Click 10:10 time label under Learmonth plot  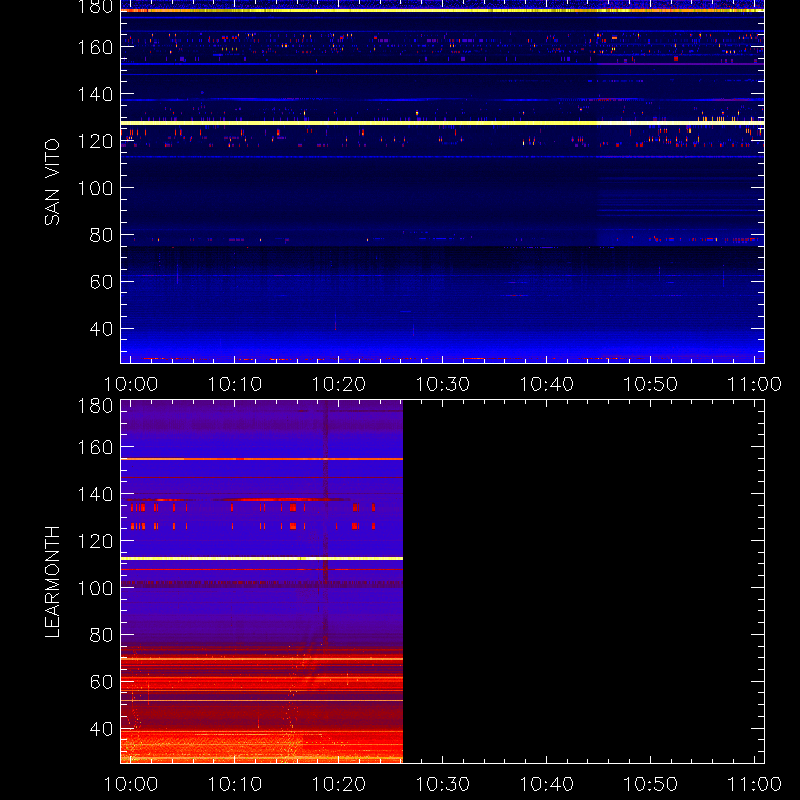[x=235, y=784]
